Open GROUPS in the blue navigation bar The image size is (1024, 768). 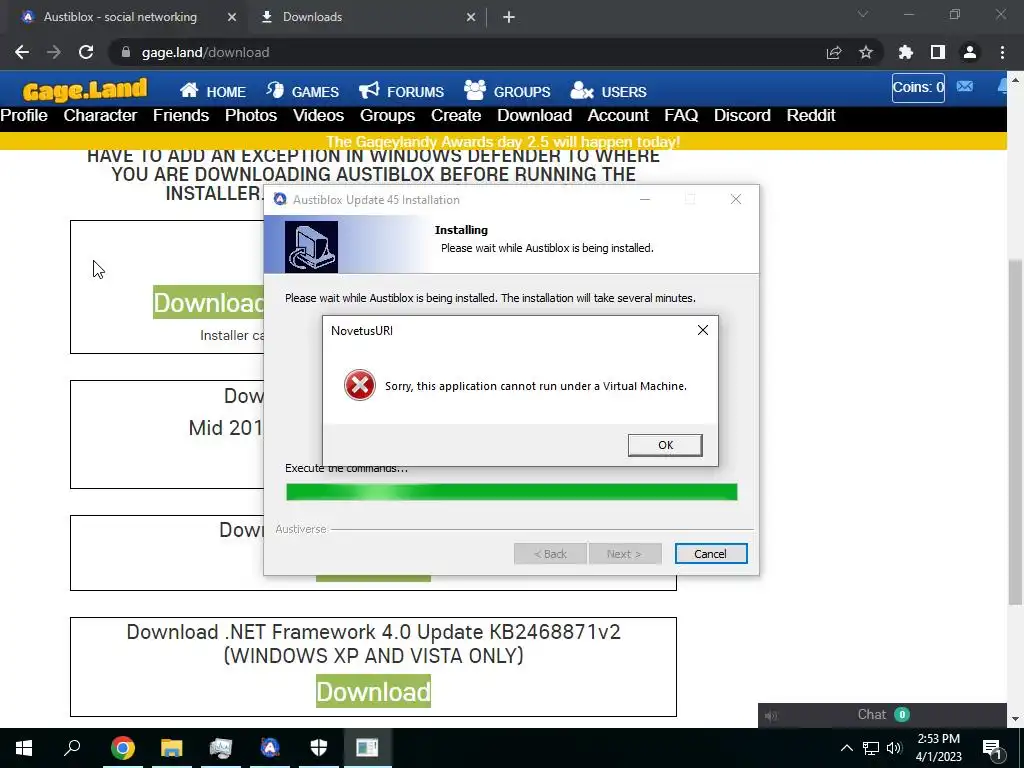pos(507,91)
